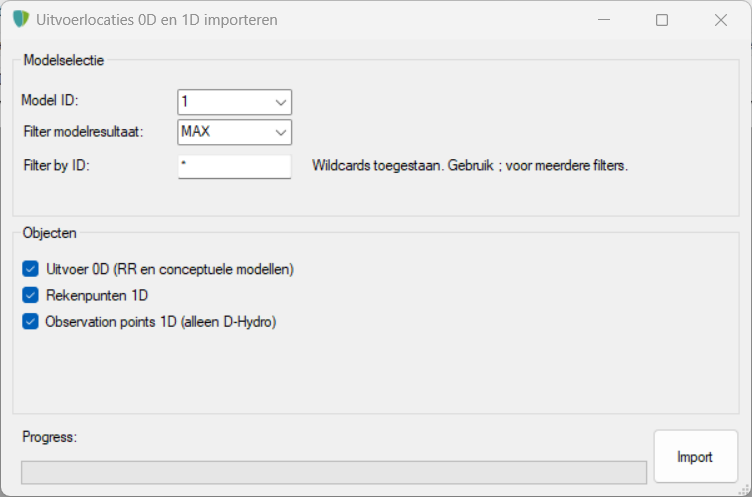Close the Uitvoerlocaties 0D en 1D dialog
Viewport: 752px width, 497px height.
(x=720, y=20)
